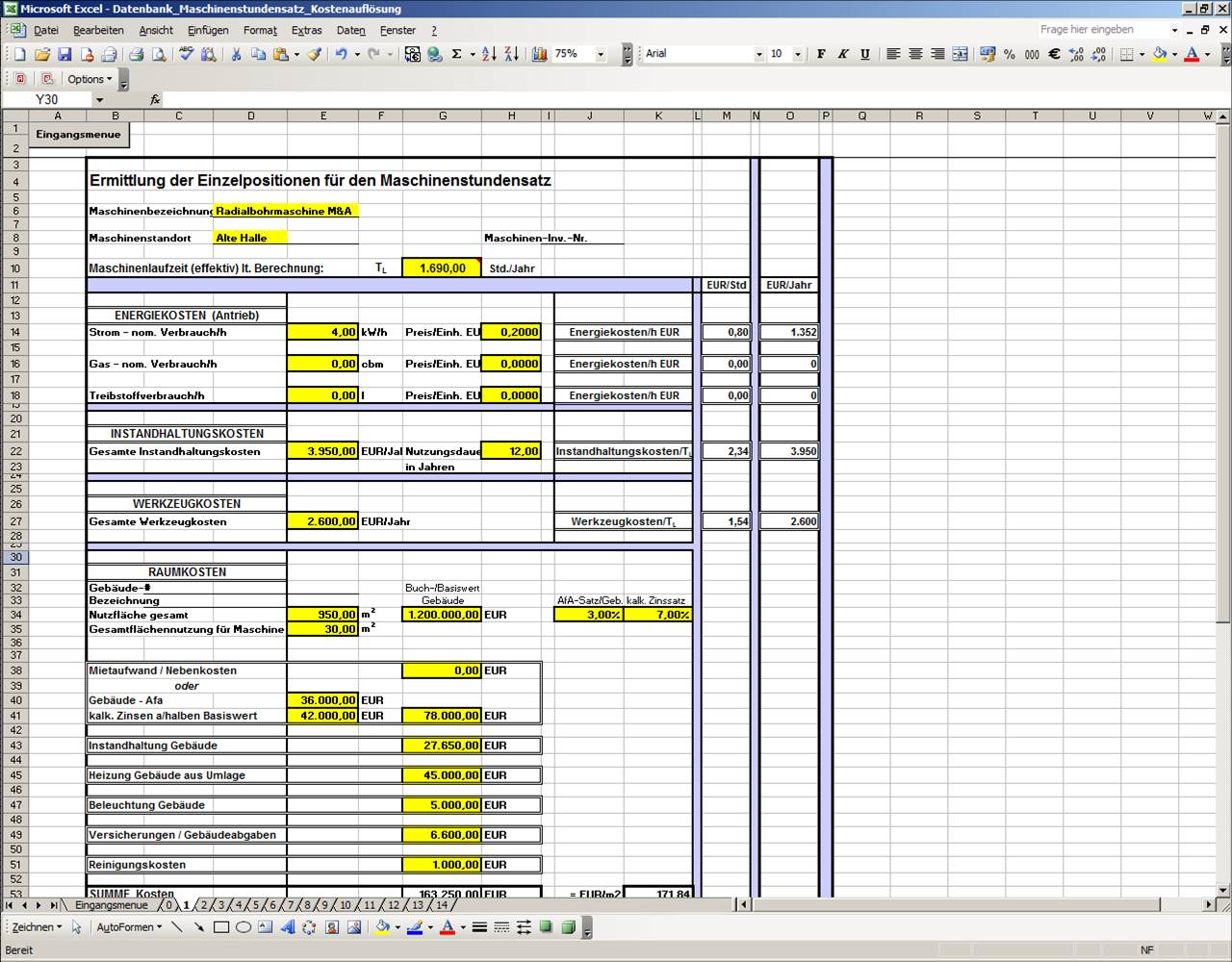Sort ascending with the A-Z icon
The height and width of the screenshot is (962, 1232).
pyautogui.click(x=489, y=55)
